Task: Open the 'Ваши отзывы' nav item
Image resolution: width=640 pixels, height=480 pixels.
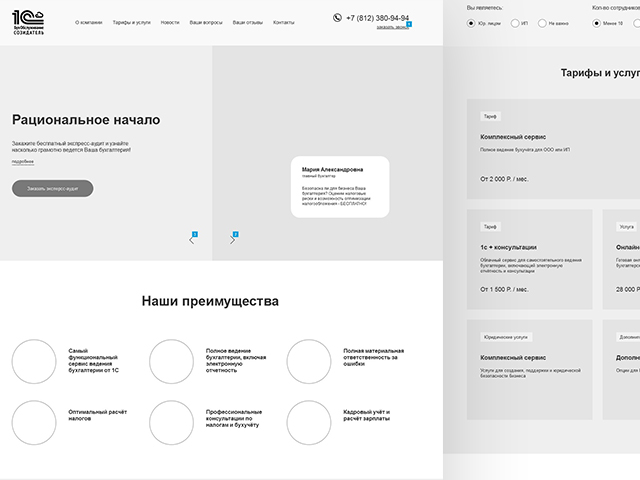Action: coord(248,22)
